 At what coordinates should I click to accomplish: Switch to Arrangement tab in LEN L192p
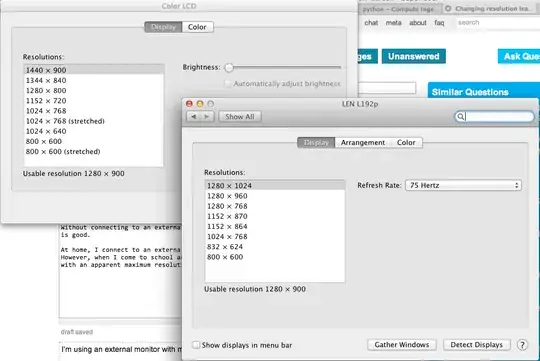tap(363, 143)
